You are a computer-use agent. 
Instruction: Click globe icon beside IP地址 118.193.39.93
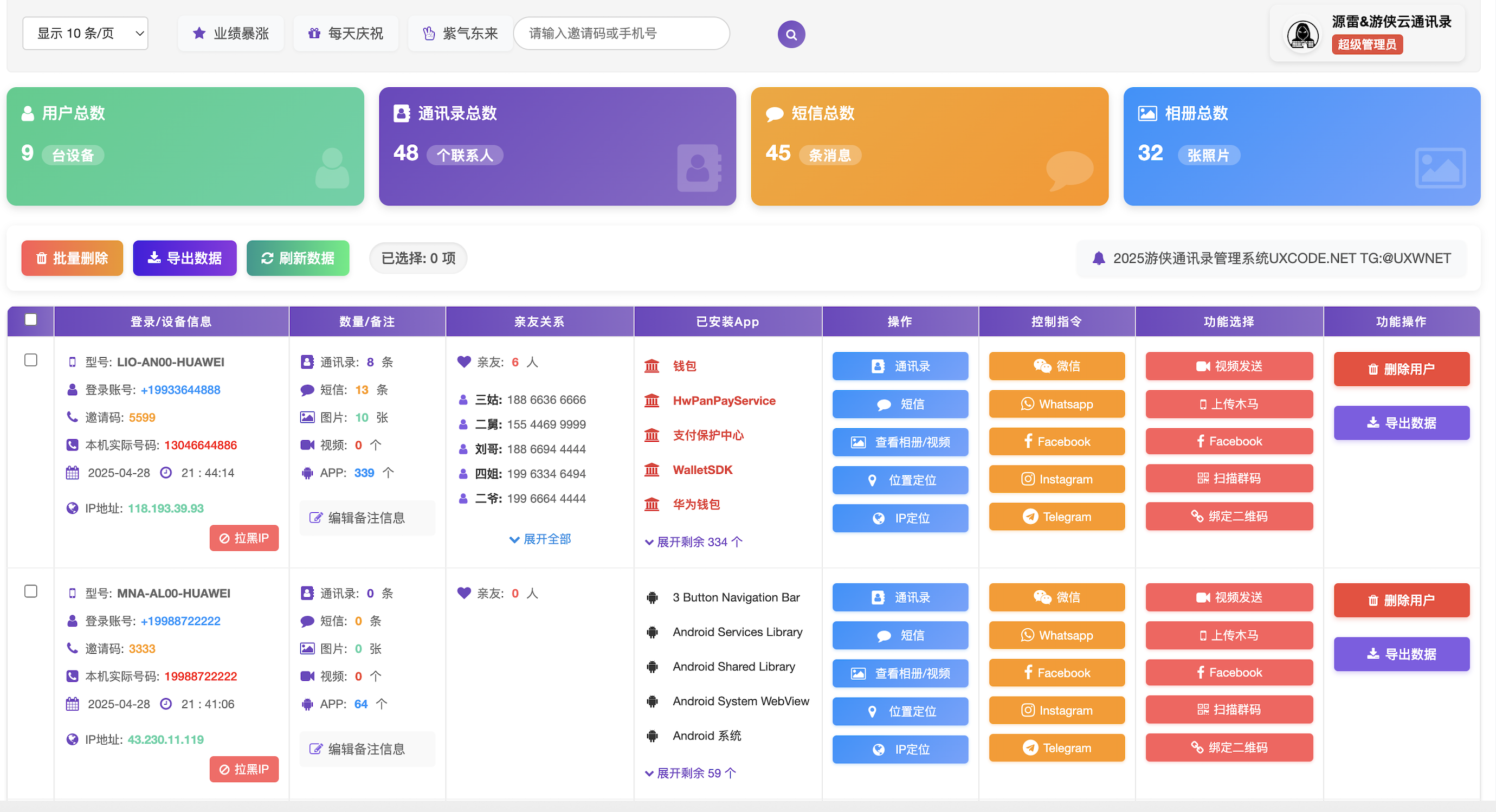click(72, 508)
